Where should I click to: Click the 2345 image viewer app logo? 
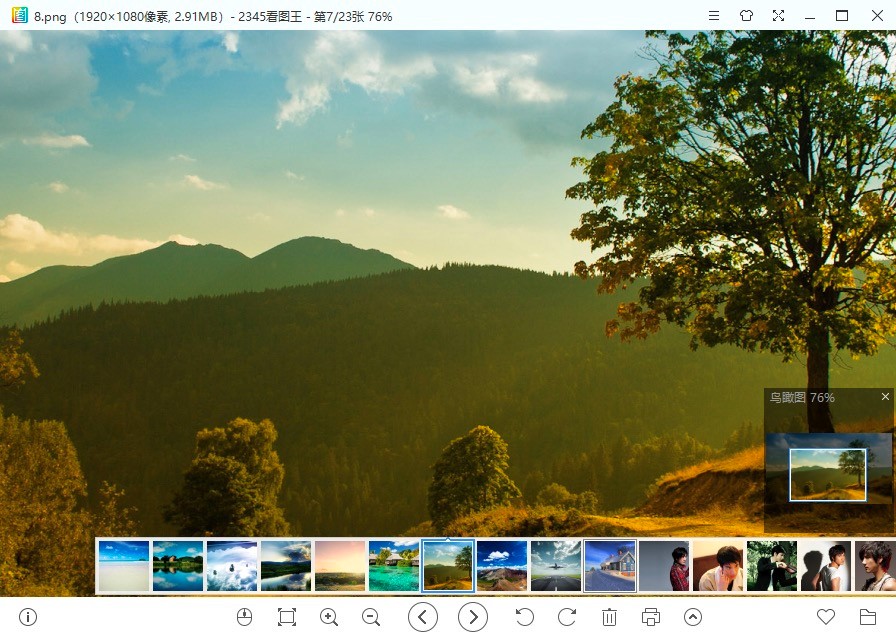tap(19, 15)
